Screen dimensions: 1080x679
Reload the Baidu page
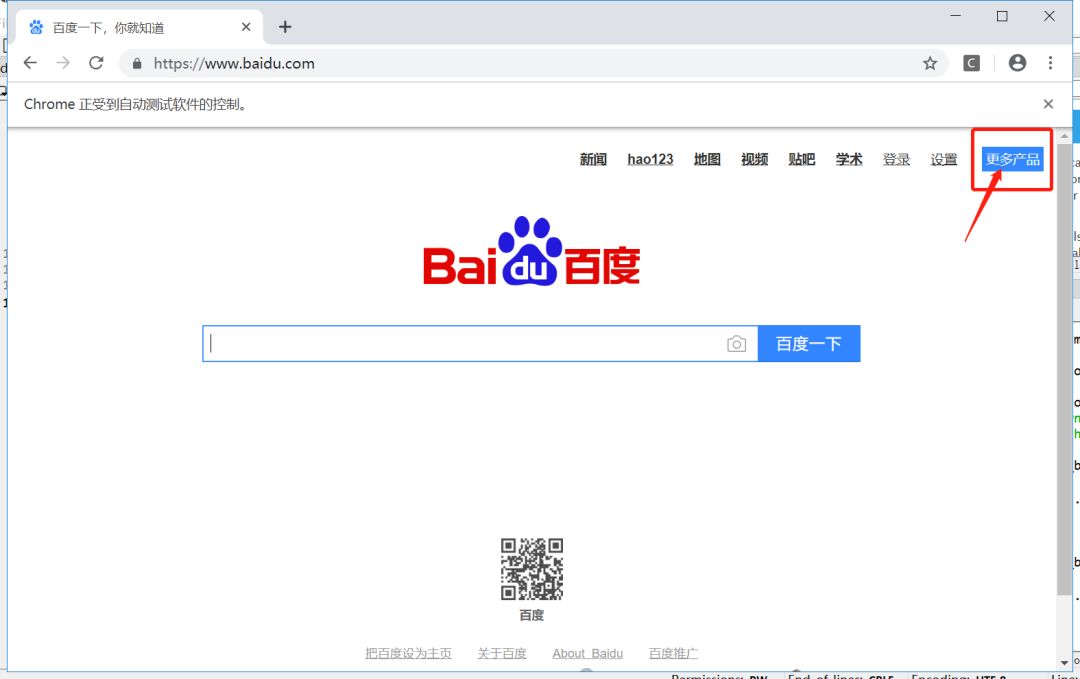click(x=96, y=63)
